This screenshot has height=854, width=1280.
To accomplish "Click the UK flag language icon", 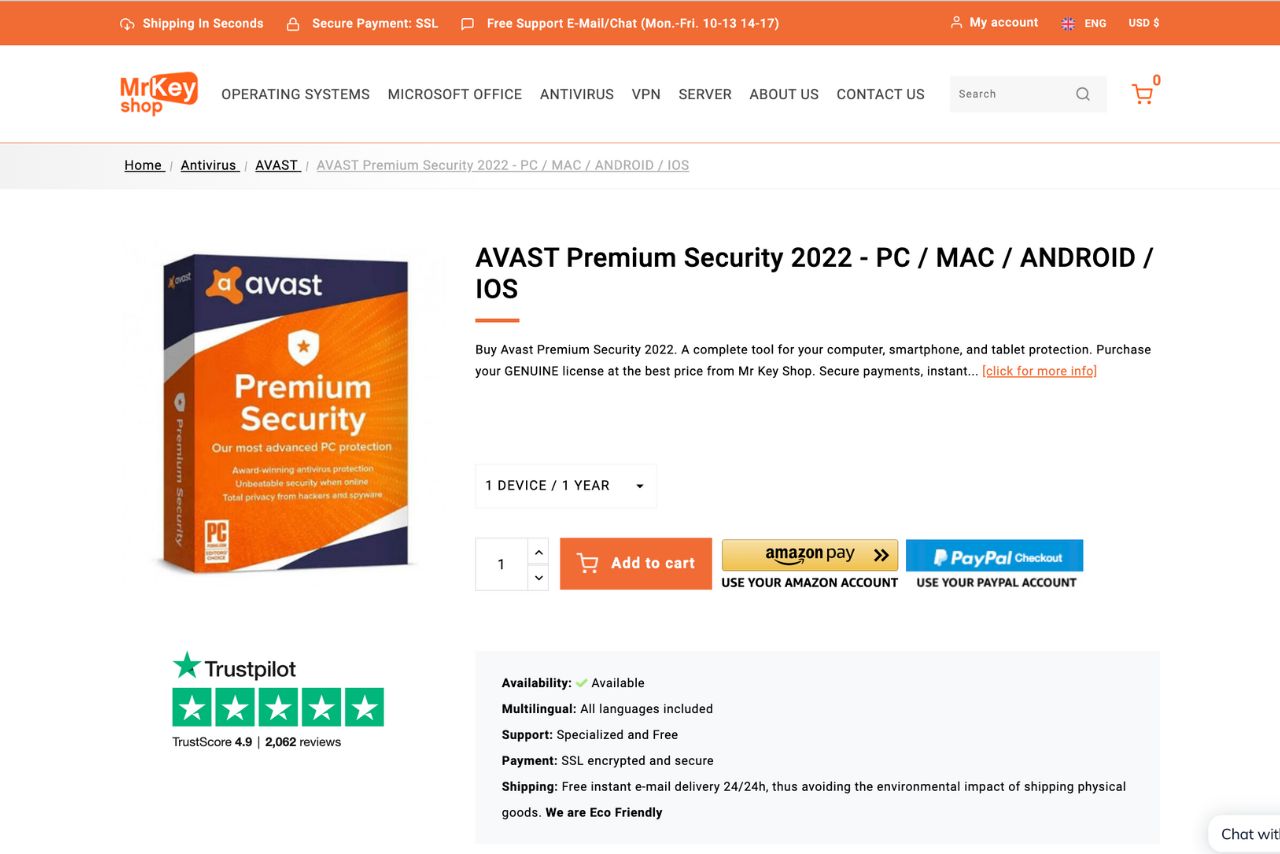I will click(x=1068, y=22).
